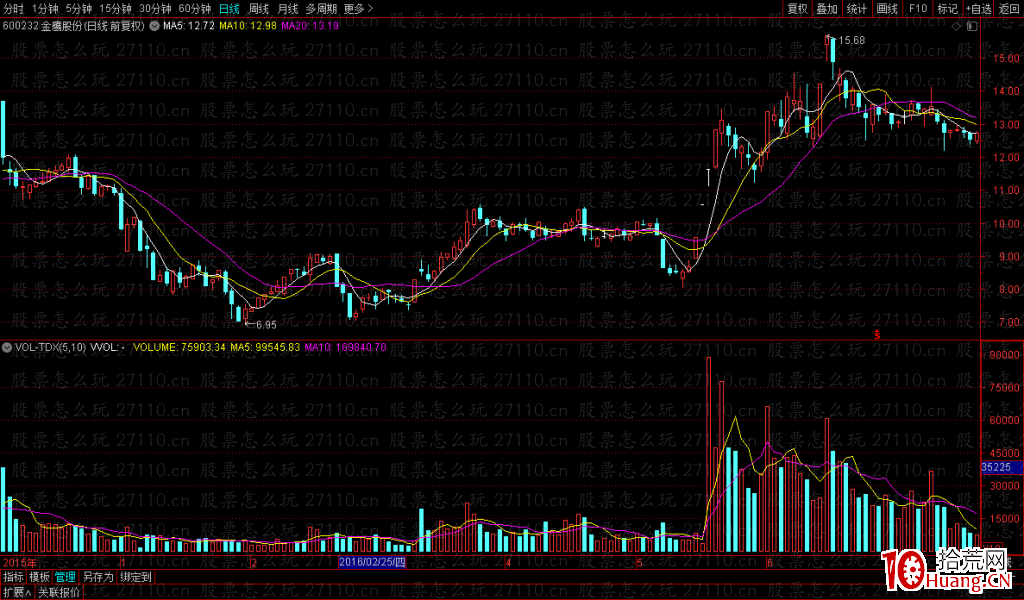The width and height of the screenshot is (1024, 600).
Task: Select the 60分钟 period tab
Action: [195, 8]
